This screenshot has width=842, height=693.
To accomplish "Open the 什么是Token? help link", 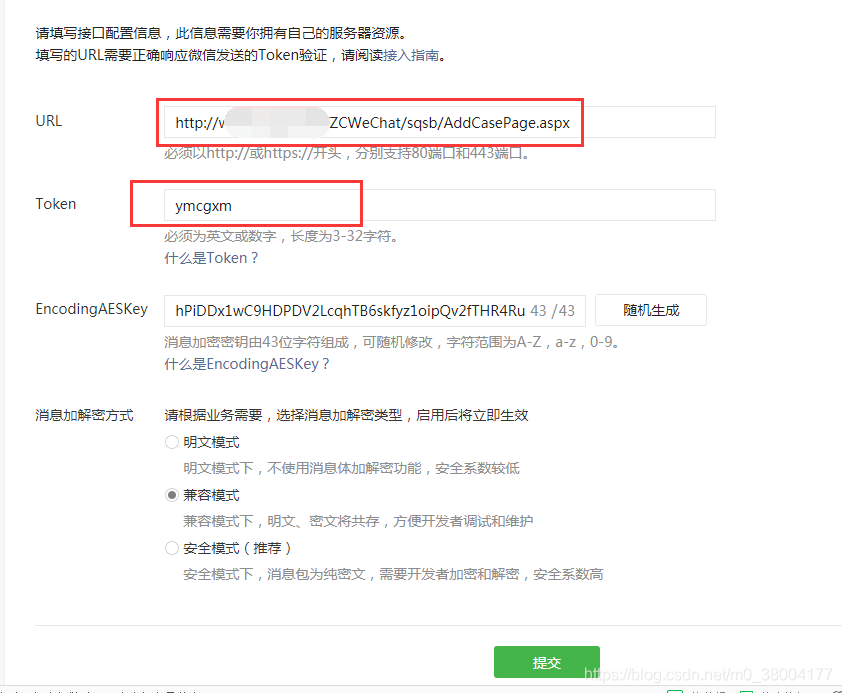I will [x=211, y=258].
